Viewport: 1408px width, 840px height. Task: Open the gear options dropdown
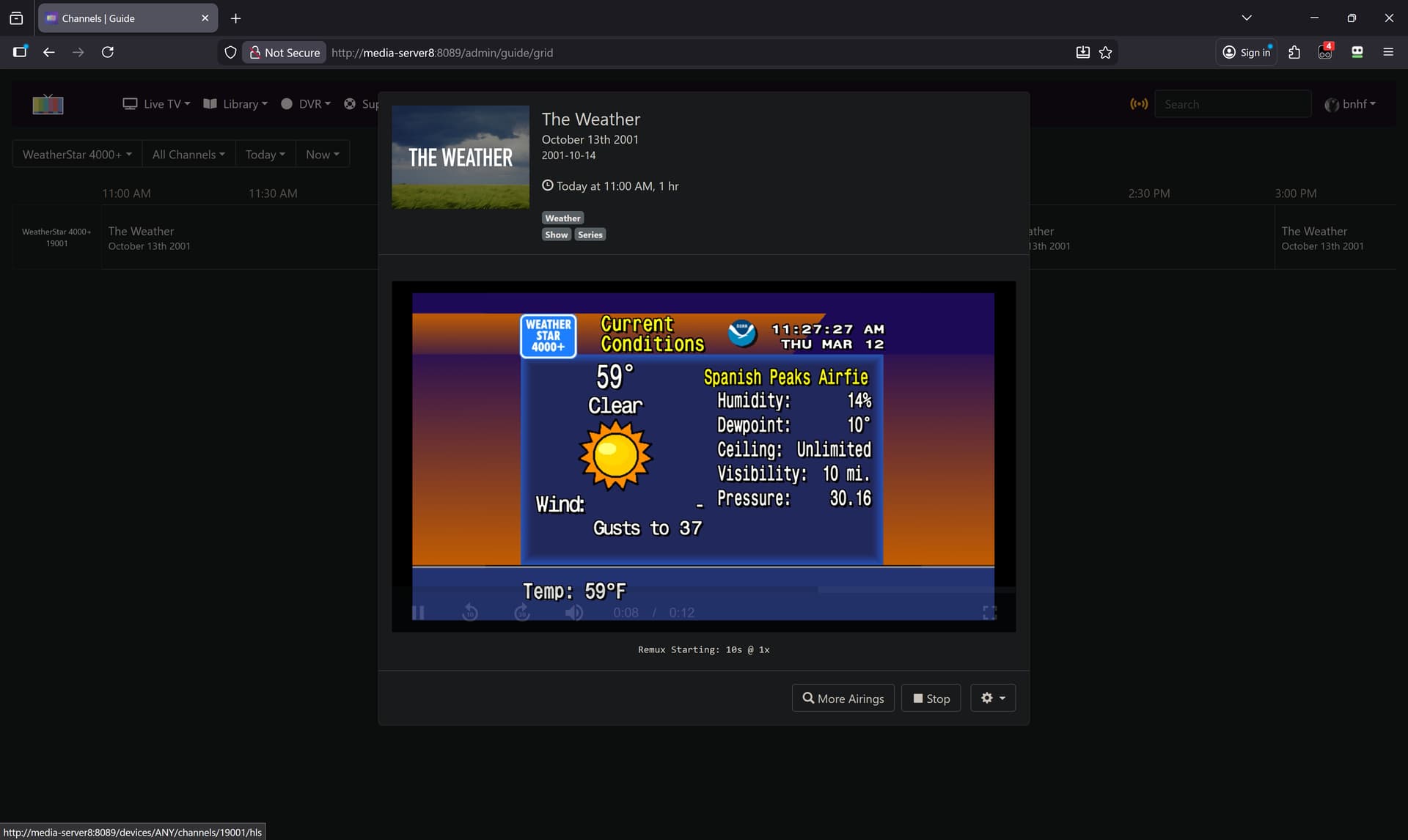[992, 699]
